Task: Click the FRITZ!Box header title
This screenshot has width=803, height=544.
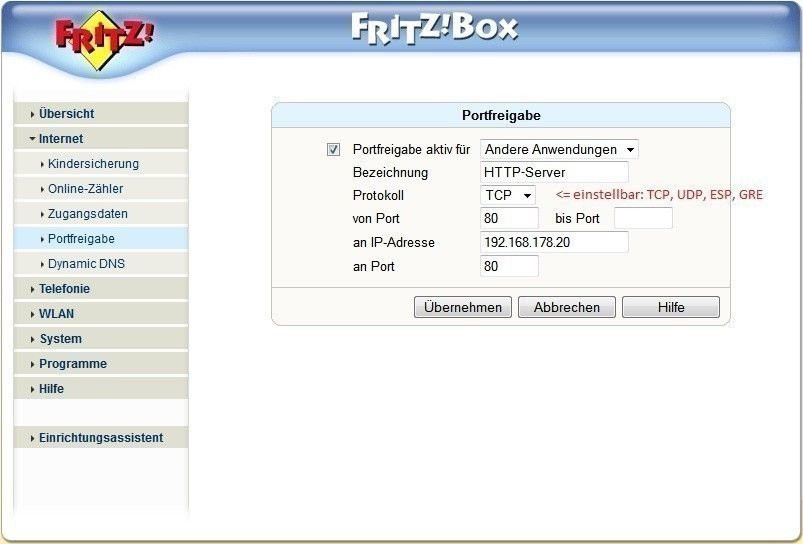Action: 435,28
